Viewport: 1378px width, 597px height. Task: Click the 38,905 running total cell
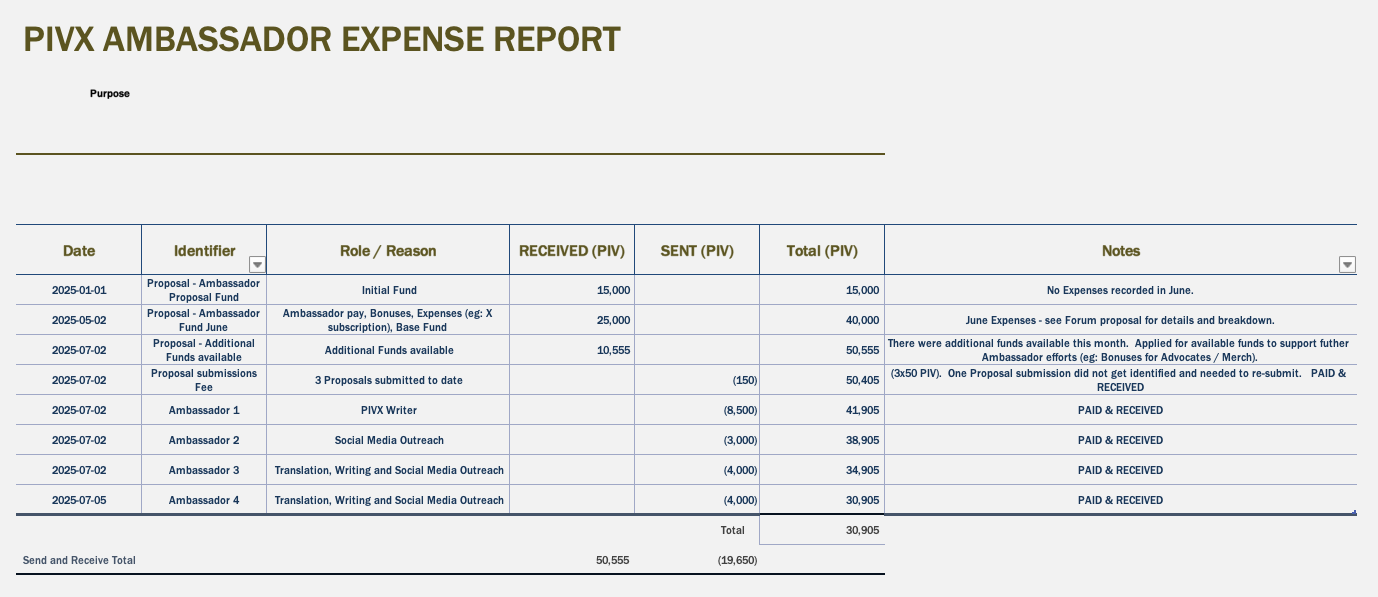click(822, 440)
